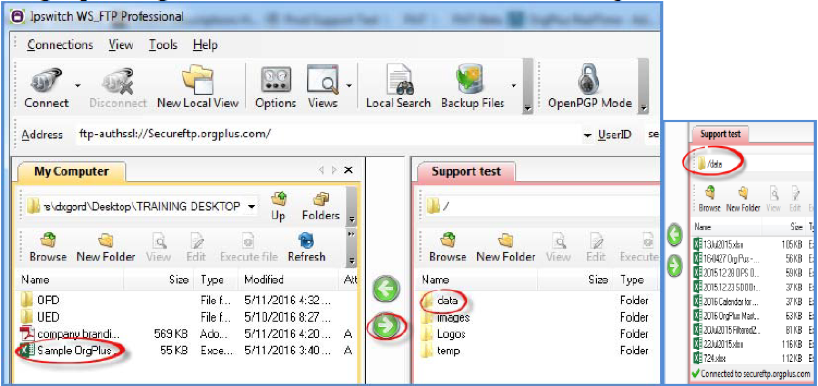The image size is (818, 386).
Task: Click Browse in the Support test pane
Action: click(448, 247)
